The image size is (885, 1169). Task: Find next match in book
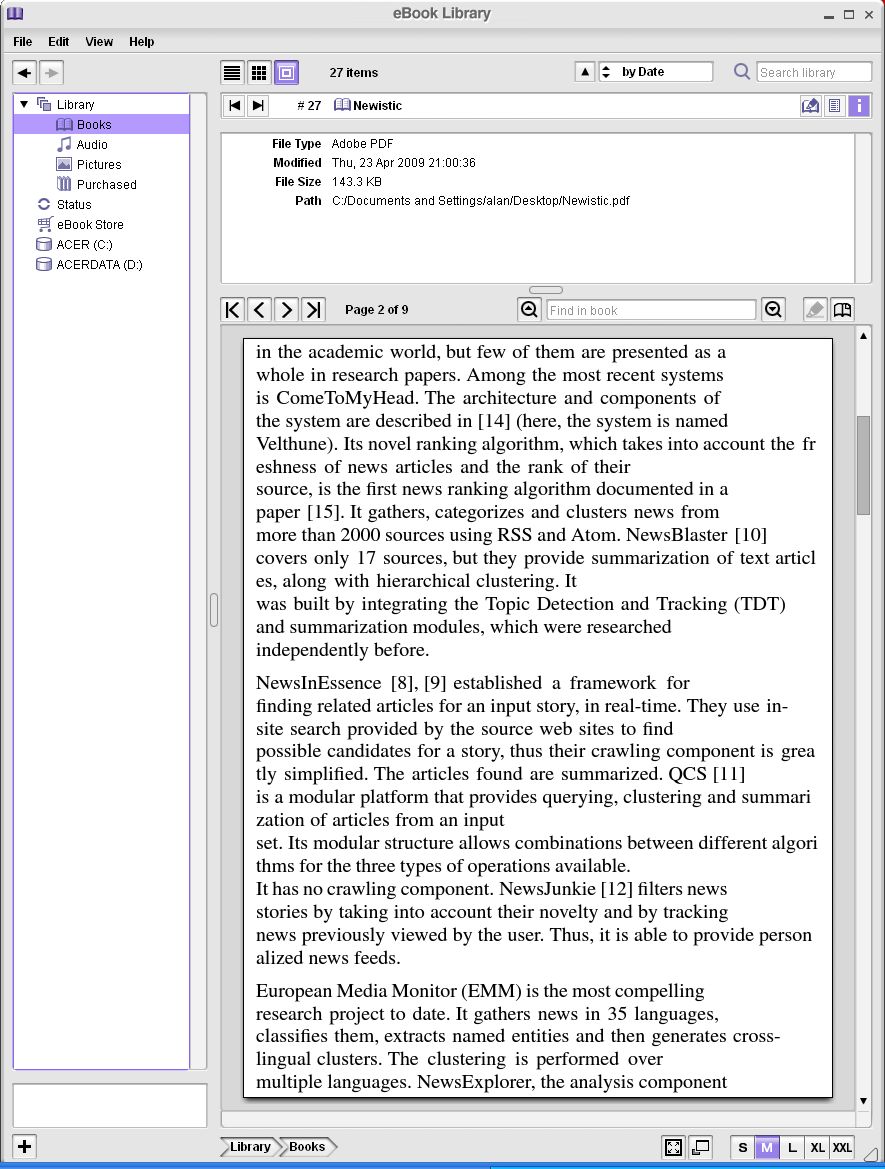(x=773, y=309)
